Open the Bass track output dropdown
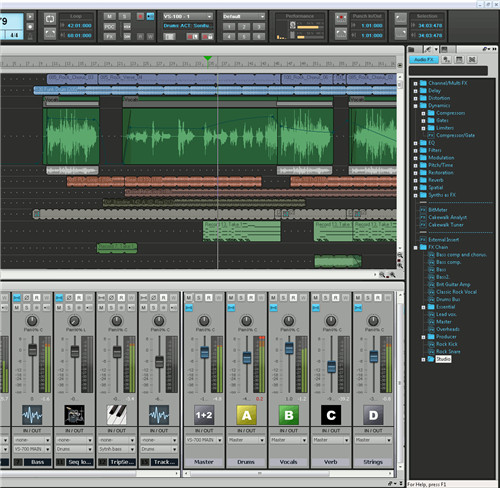500x488 pixels. tap(32, 449)
